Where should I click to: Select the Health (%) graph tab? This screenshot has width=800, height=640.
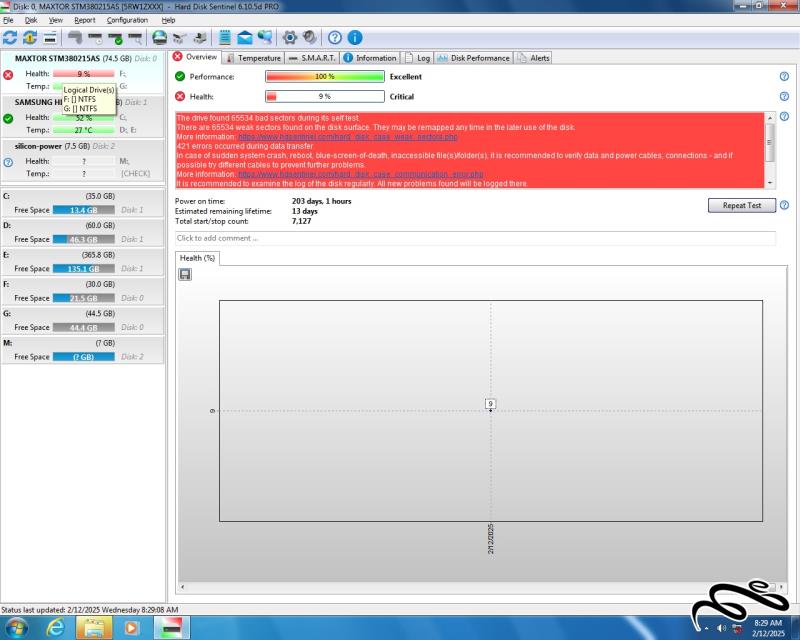click(x=197, y=258)
